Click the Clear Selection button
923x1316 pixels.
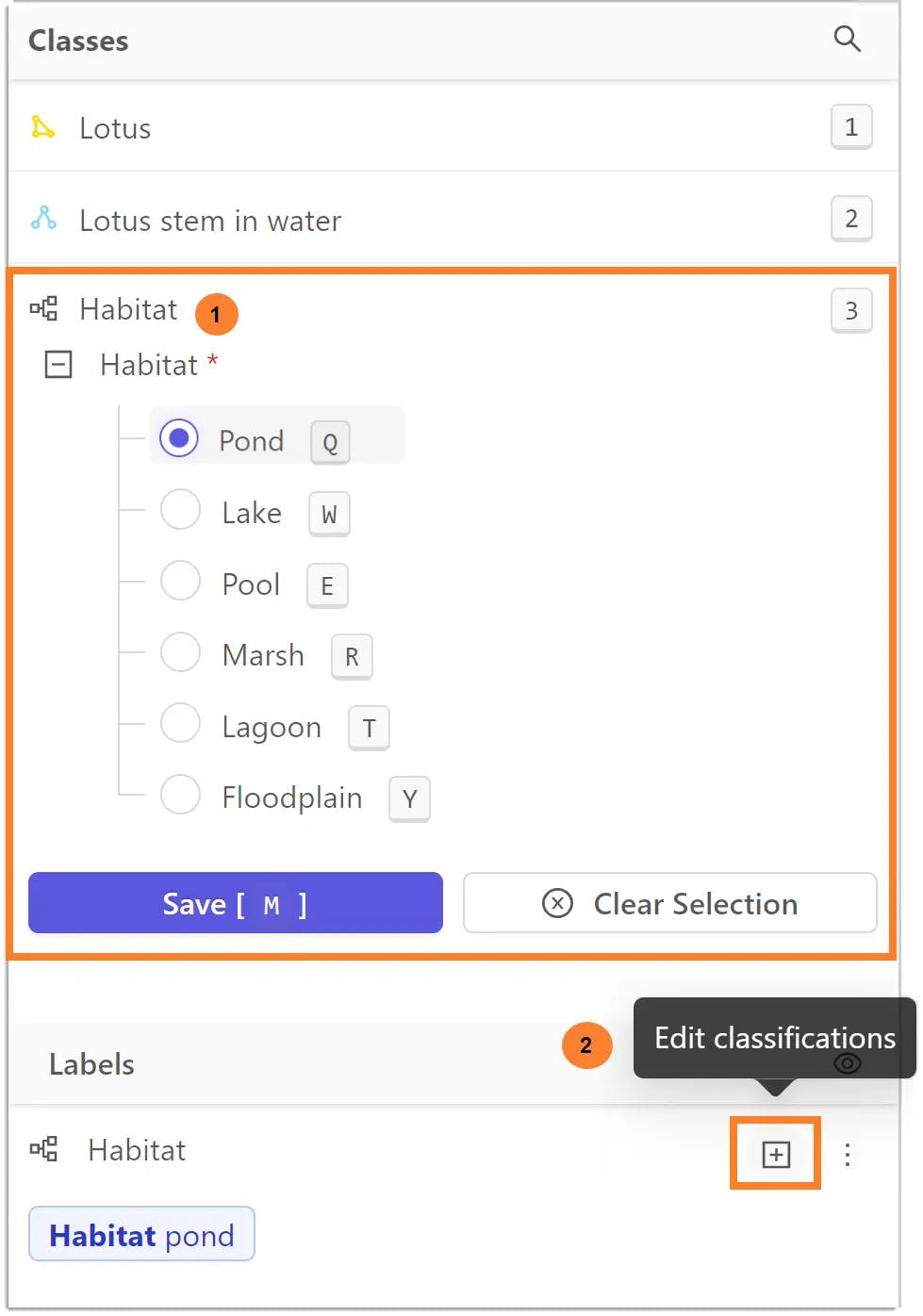[x=670, y=903]
